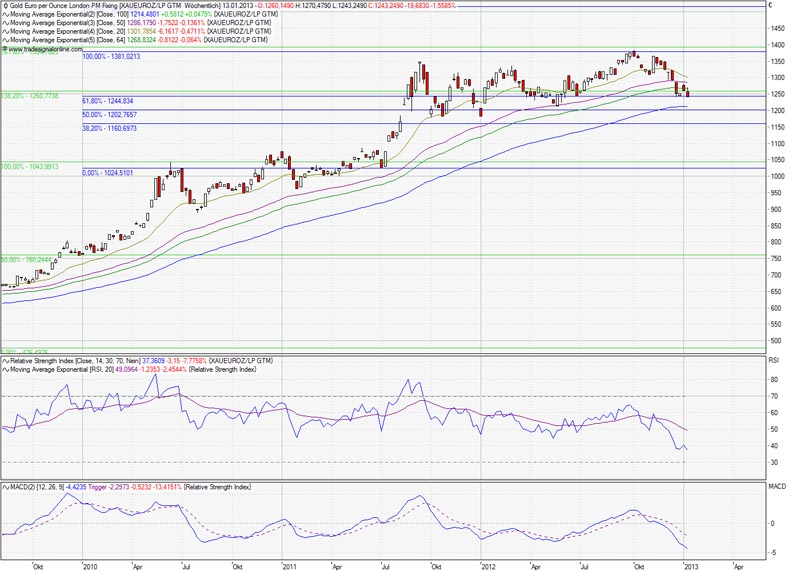Click the indicator icon before Relative Strength Index

(6, 361)
